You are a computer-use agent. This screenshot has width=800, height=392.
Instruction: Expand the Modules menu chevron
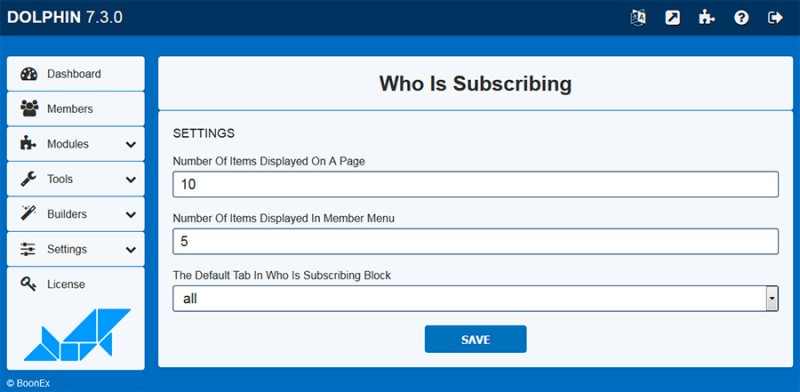[131, 144]
